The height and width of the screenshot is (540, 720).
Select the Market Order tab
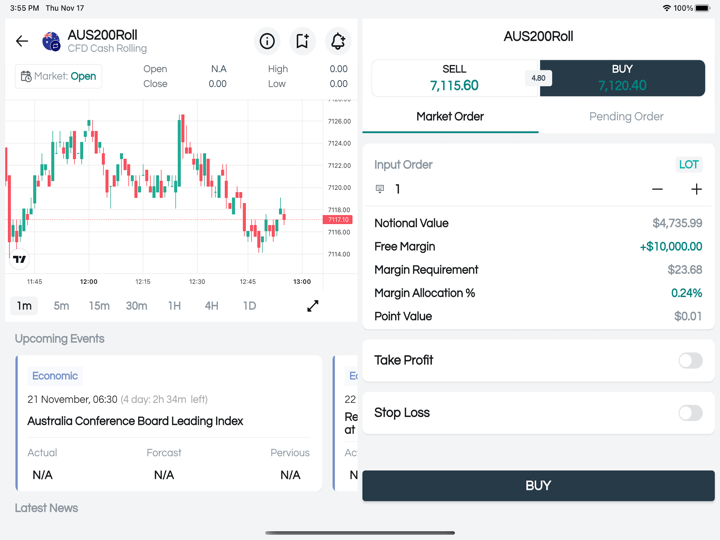(450, 117)
